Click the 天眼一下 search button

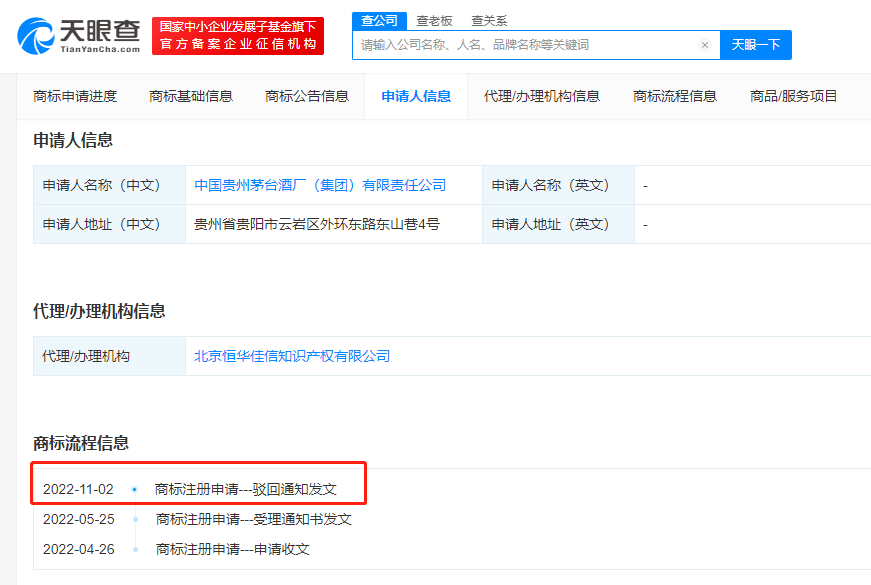pos(755,45)
